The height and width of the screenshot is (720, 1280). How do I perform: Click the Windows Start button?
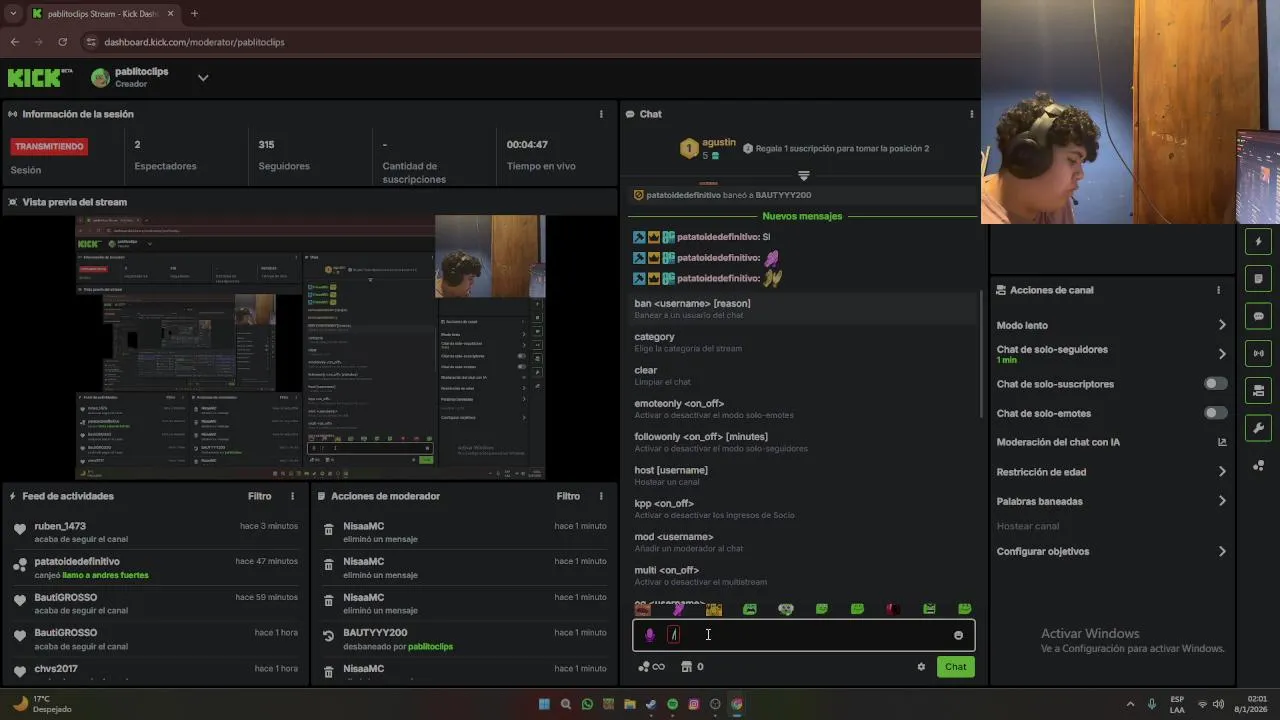[544, 704]
